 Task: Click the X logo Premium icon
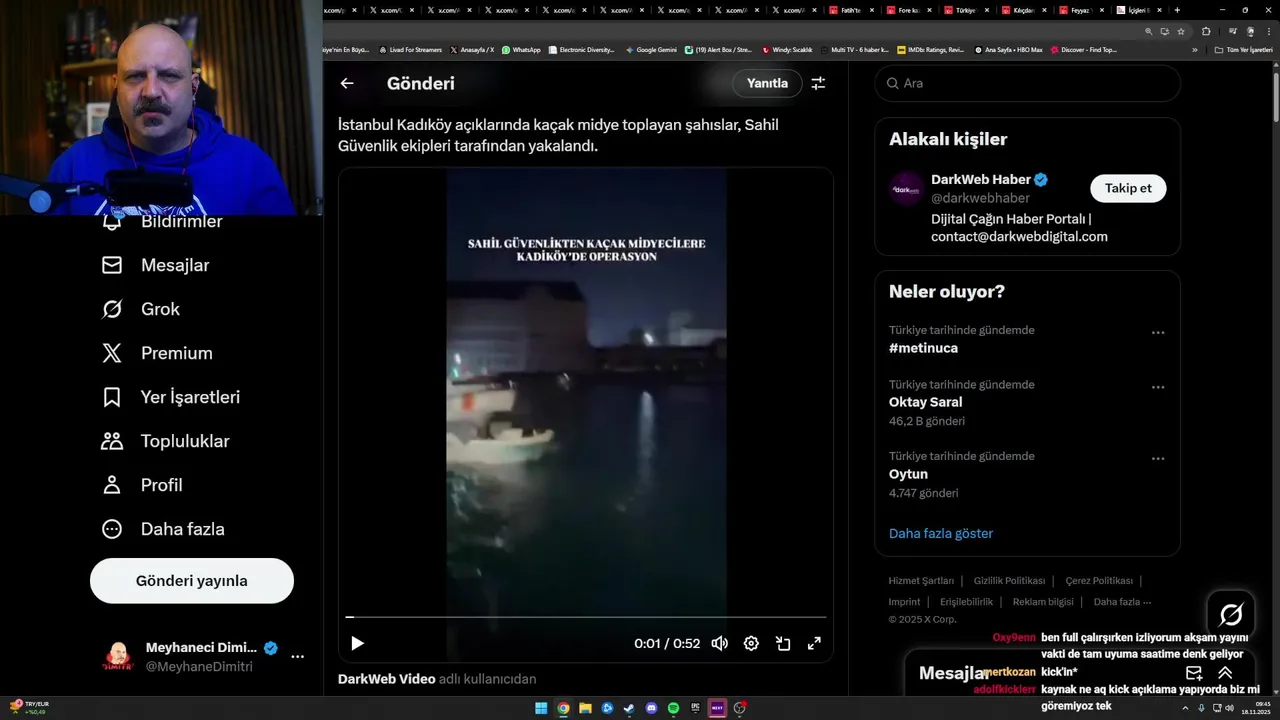point(112,353)
